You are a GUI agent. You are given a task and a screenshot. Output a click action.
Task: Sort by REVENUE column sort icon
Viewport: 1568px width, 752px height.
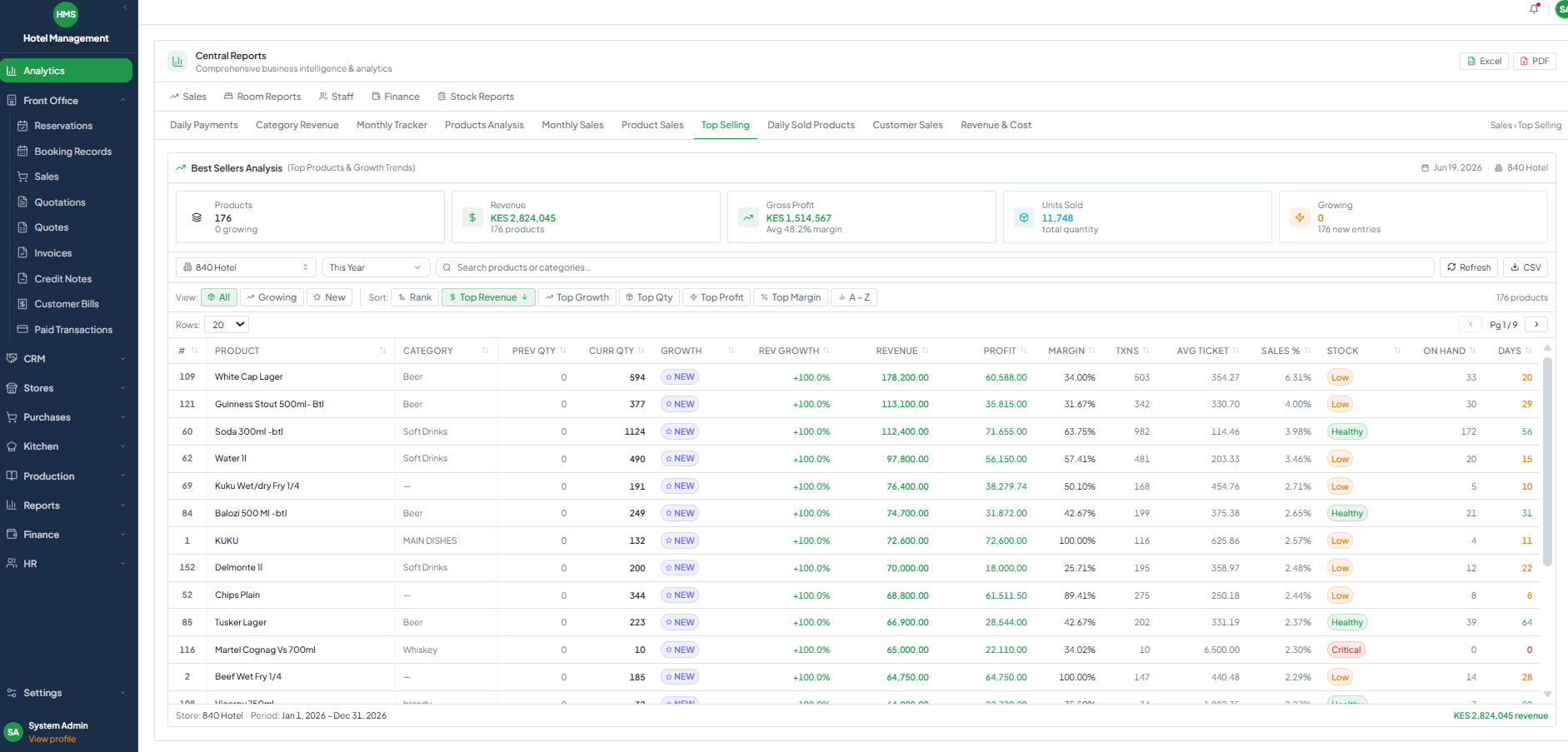point(926,351)
